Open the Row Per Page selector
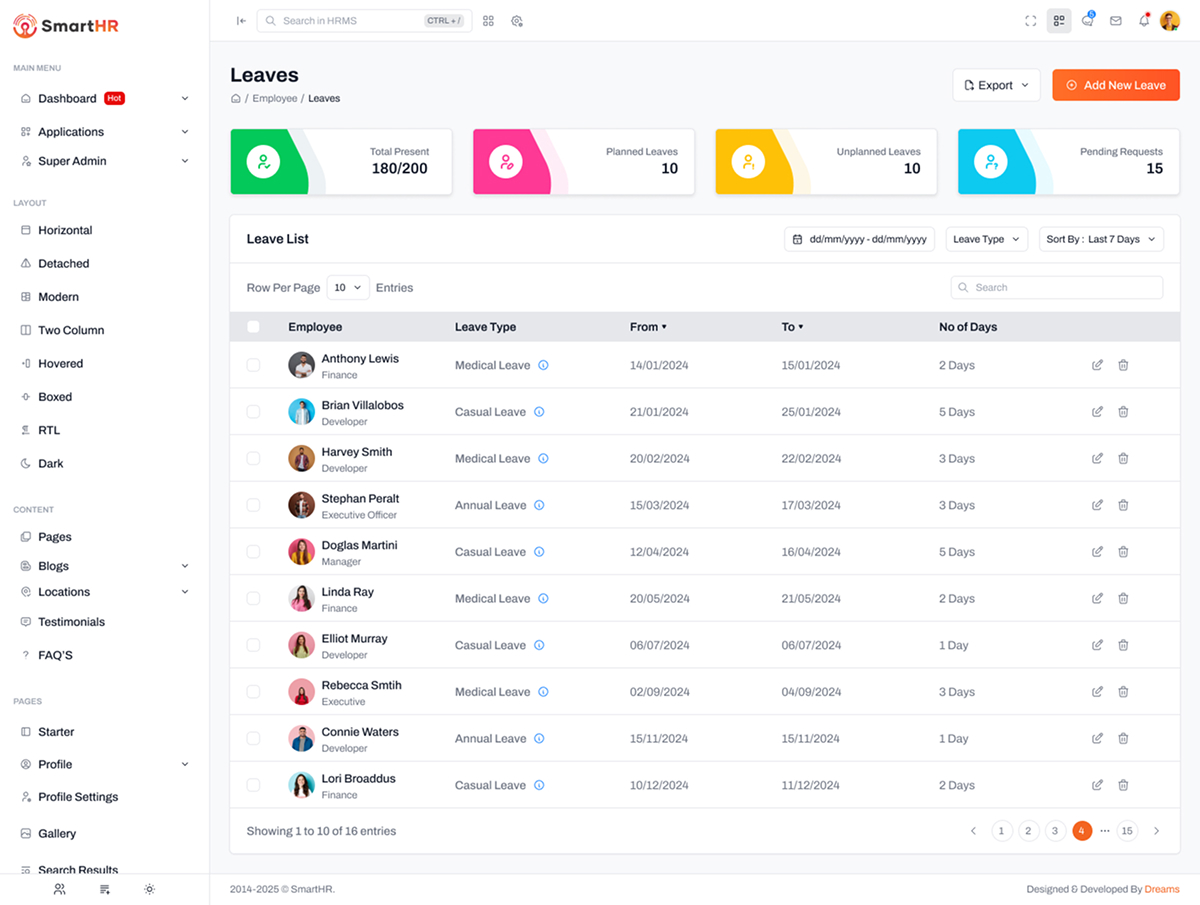This screenshot has height=905, width=1200. pyautogui.click(x=347, y=287)
